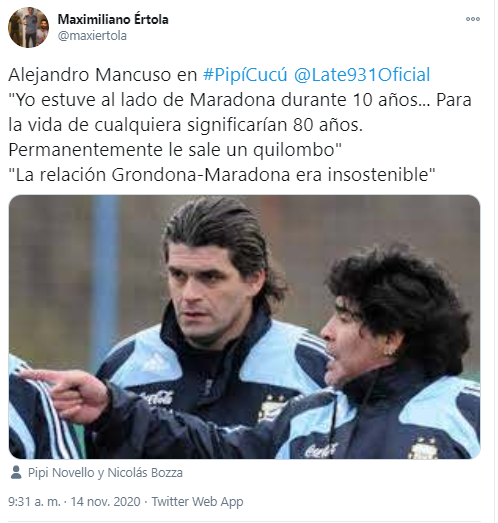
Task: Click the line "Yo estuve al lado de Maradona"
Action: 142,100
